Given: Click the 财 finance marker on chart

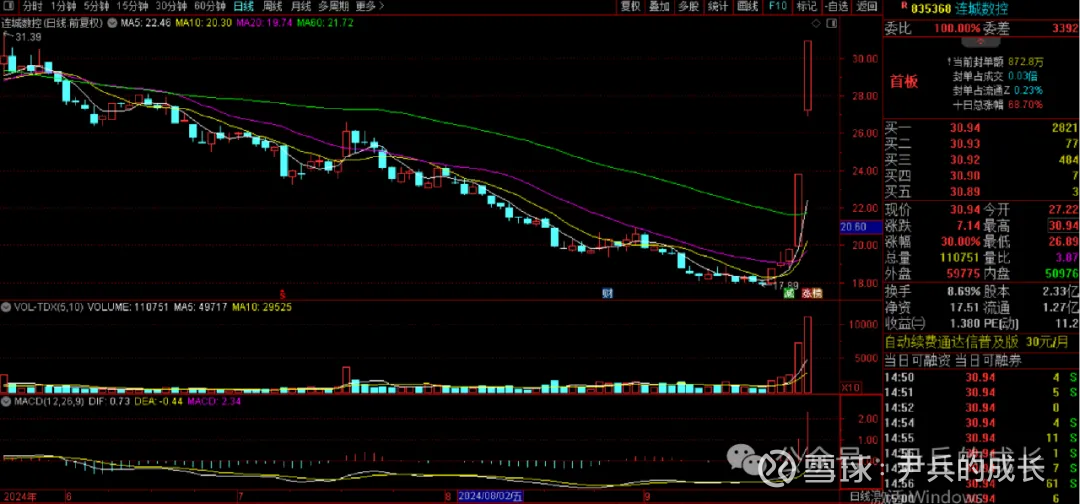Looking at the screenshot, I should tap(607, 293).
